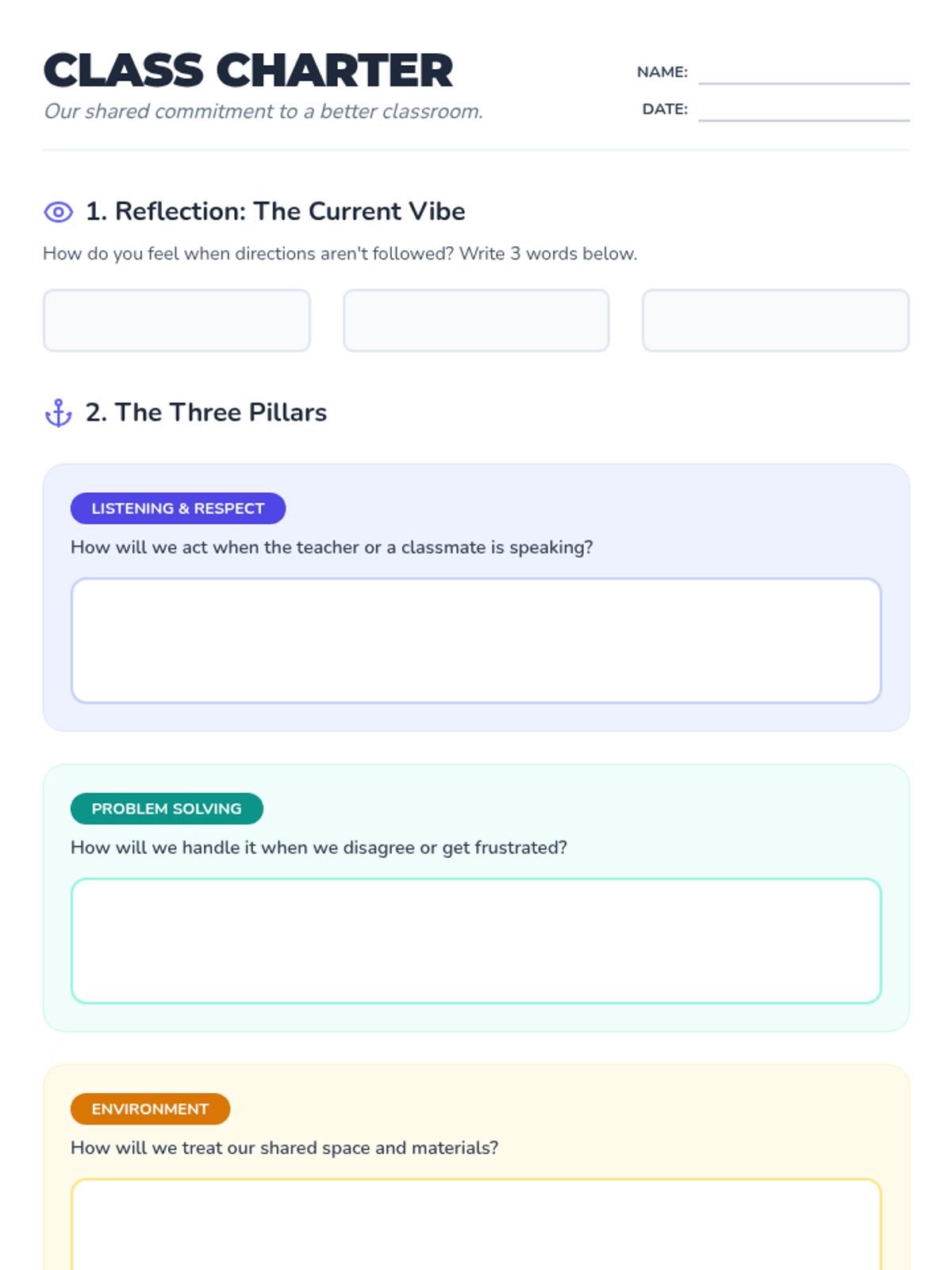
Task: Click the question about shared space and materials
Action: (285, 1148)
